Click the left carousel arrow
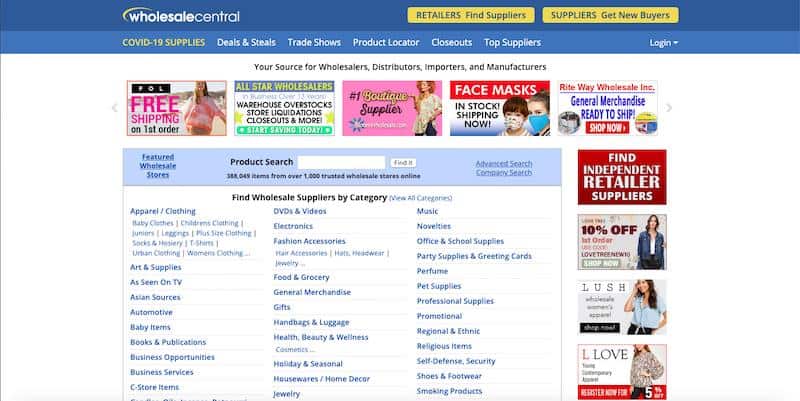The width and height of the screenshot is (800, 401). (115, 107)
